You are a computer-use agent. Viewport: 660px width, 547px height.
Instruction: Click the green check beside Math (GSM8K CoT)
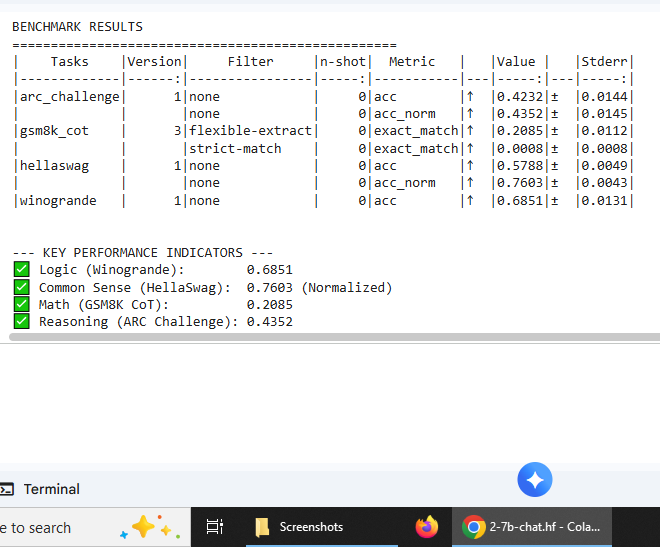click(21, 304)
